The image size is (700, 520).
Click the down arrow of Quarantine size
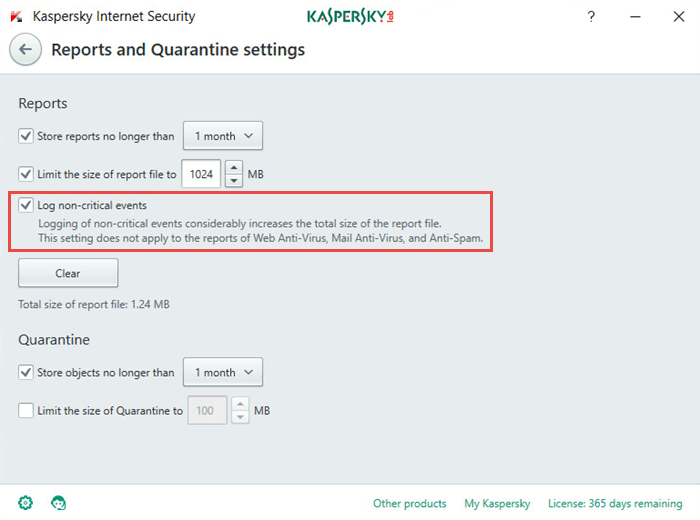click(x=240, y=417)
